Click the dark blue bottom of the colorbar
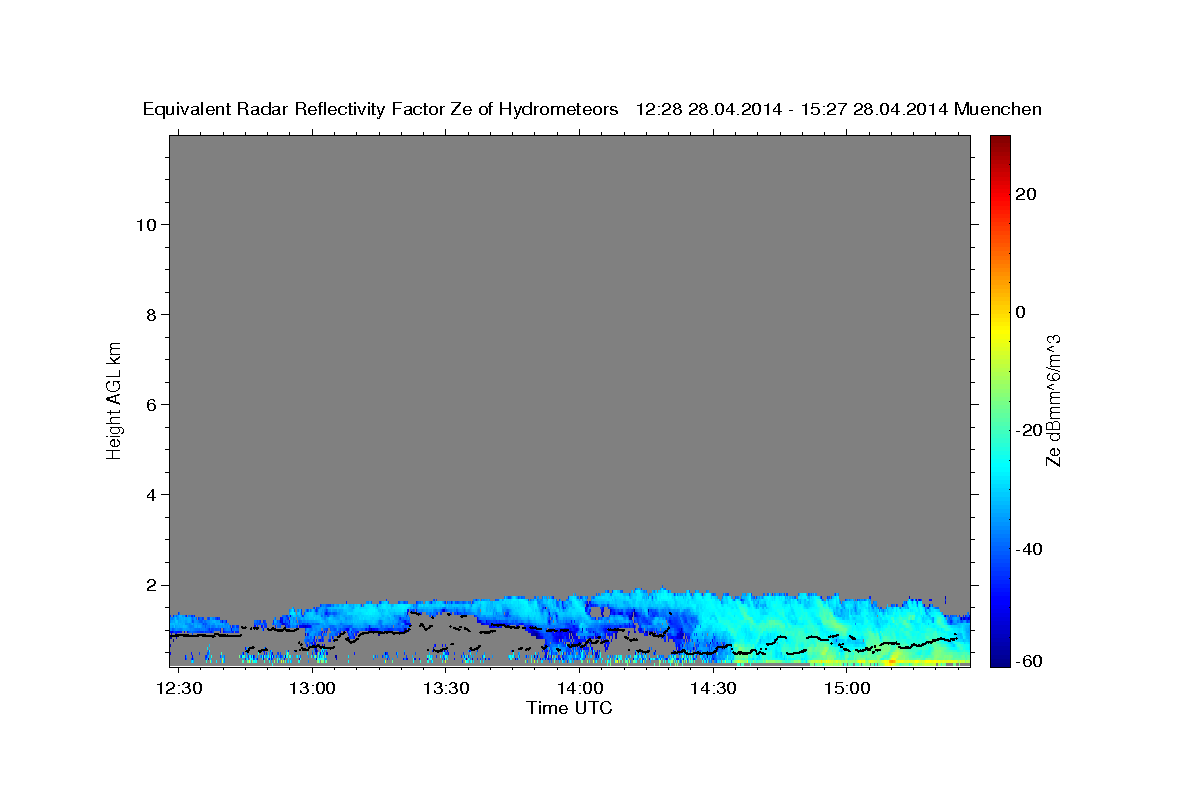 (x=1000, y=657)
